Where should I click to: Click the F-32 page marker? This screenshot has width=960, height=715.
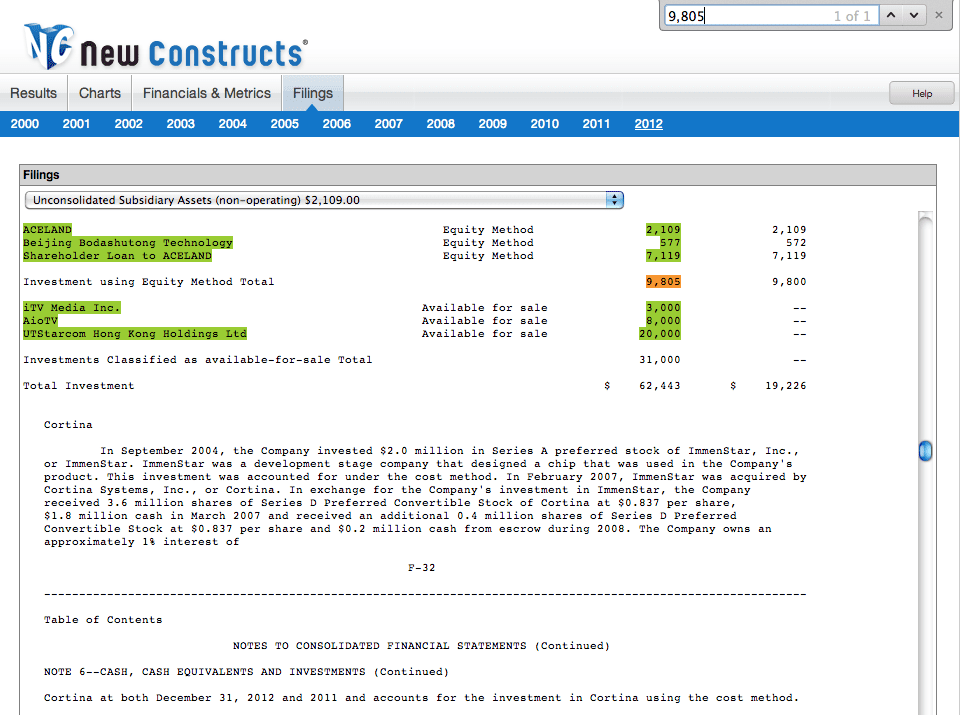coord(422,568)
